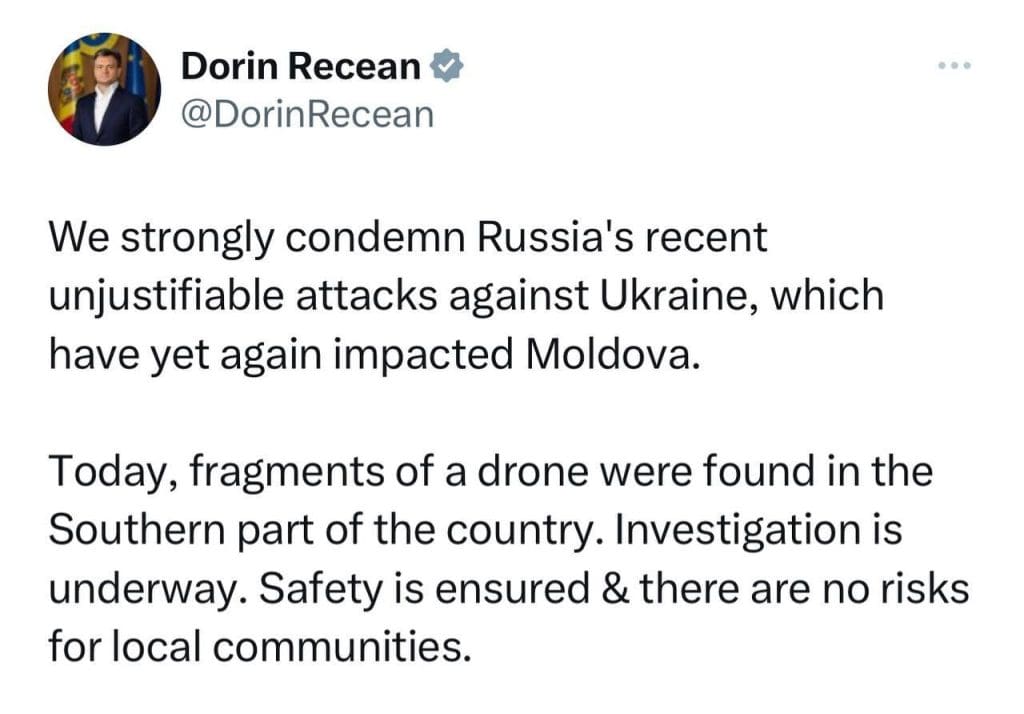Open Dorin Recean's profile picture
Image resolution: width=1024 pixels, height=714 pixels.
(x=104, y=90)
